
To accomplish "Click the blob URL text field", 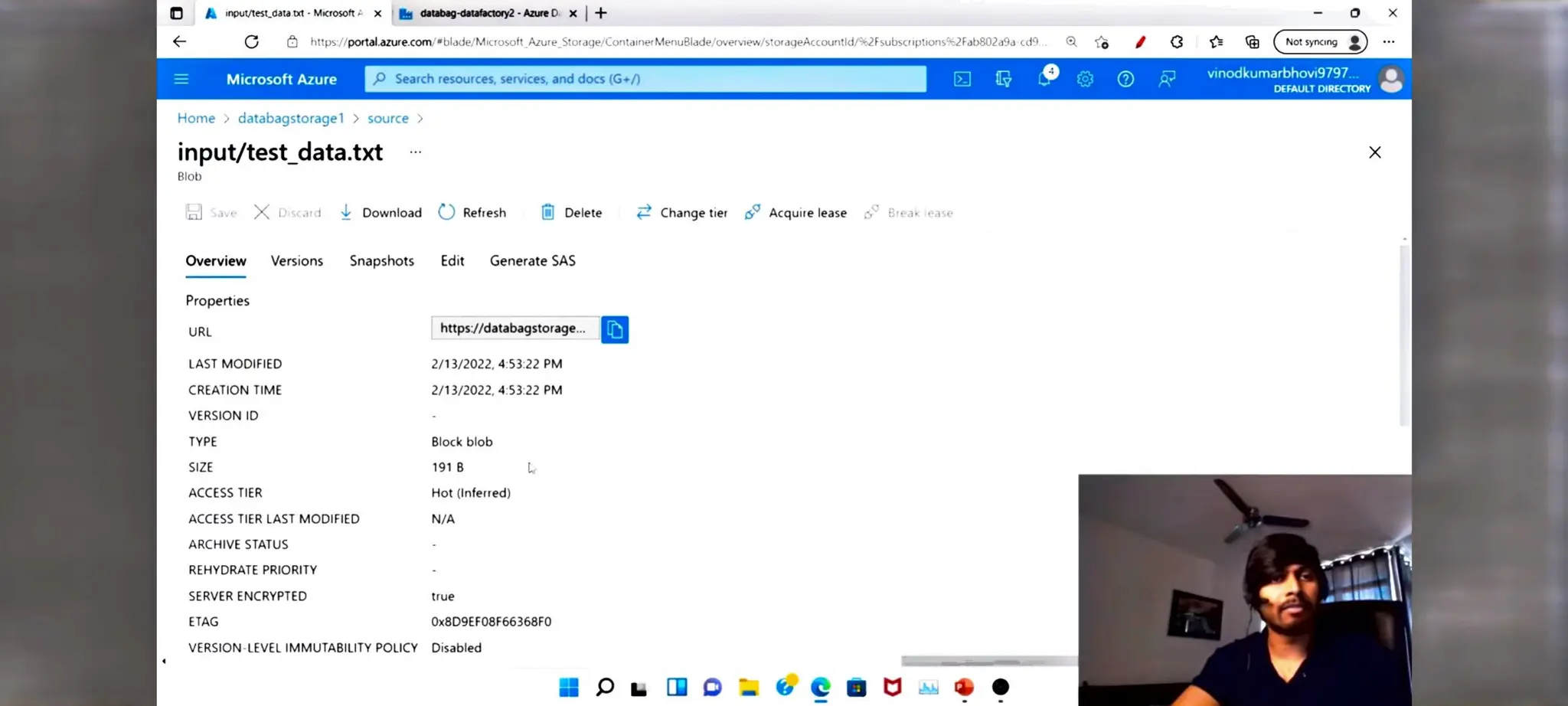I will [515, 328].
